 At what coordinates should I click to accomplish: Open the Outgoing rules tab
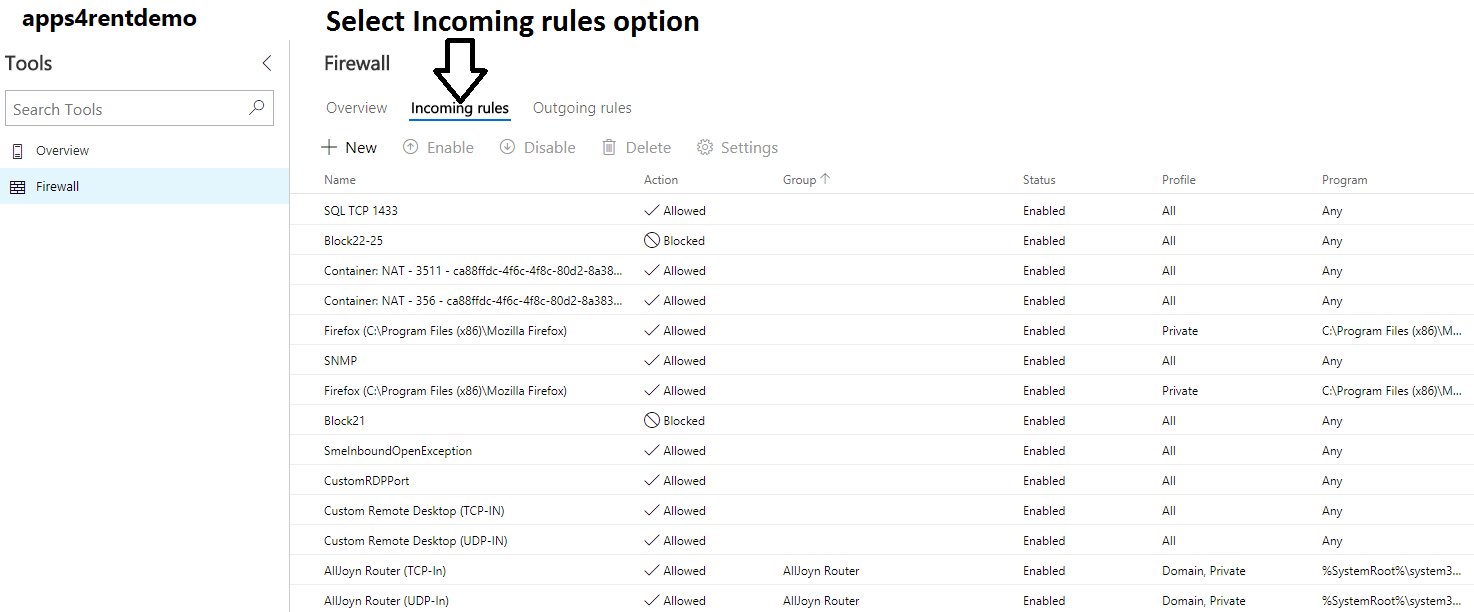pyautogui.click(x=582, y=108)
